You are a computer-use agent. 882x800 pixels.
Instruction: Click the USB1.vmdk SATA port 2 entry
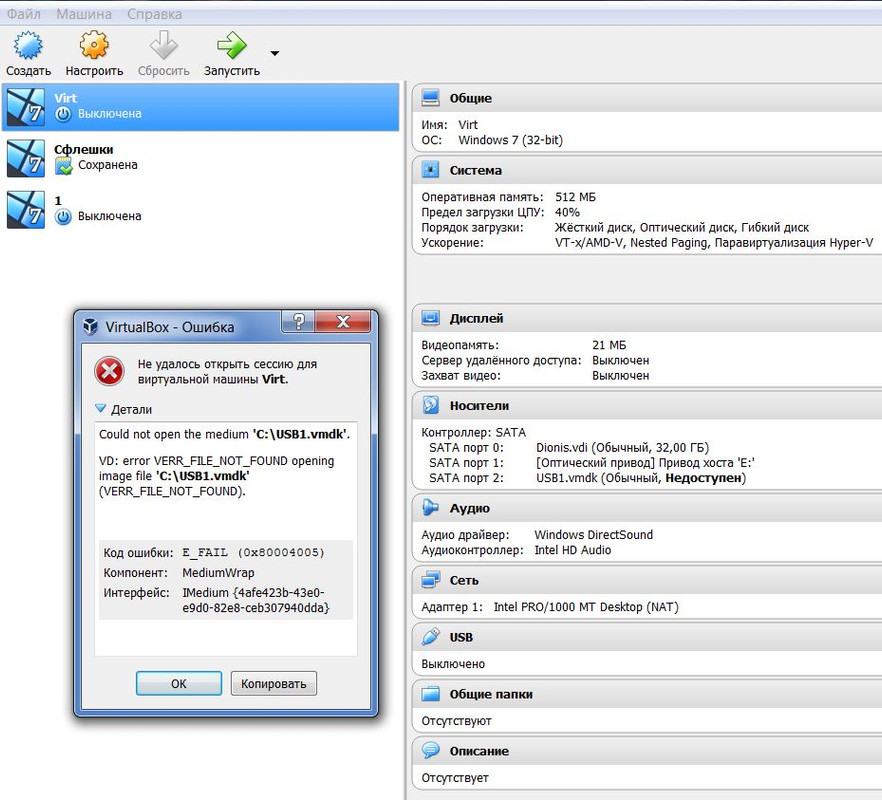click(641, 478)
